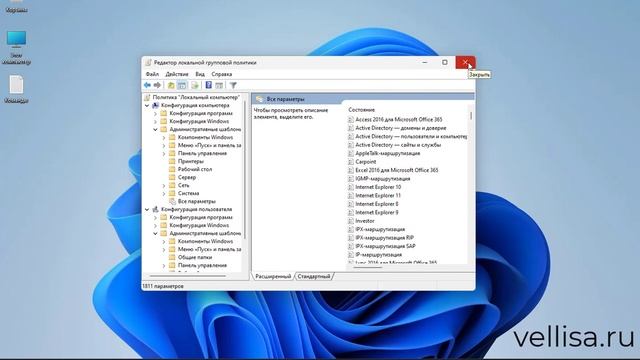Image resolution: width=640 pixels, height=360 pixels.
Task: Toggle the console tree toolbar icon
Action: tap(182, 85)
